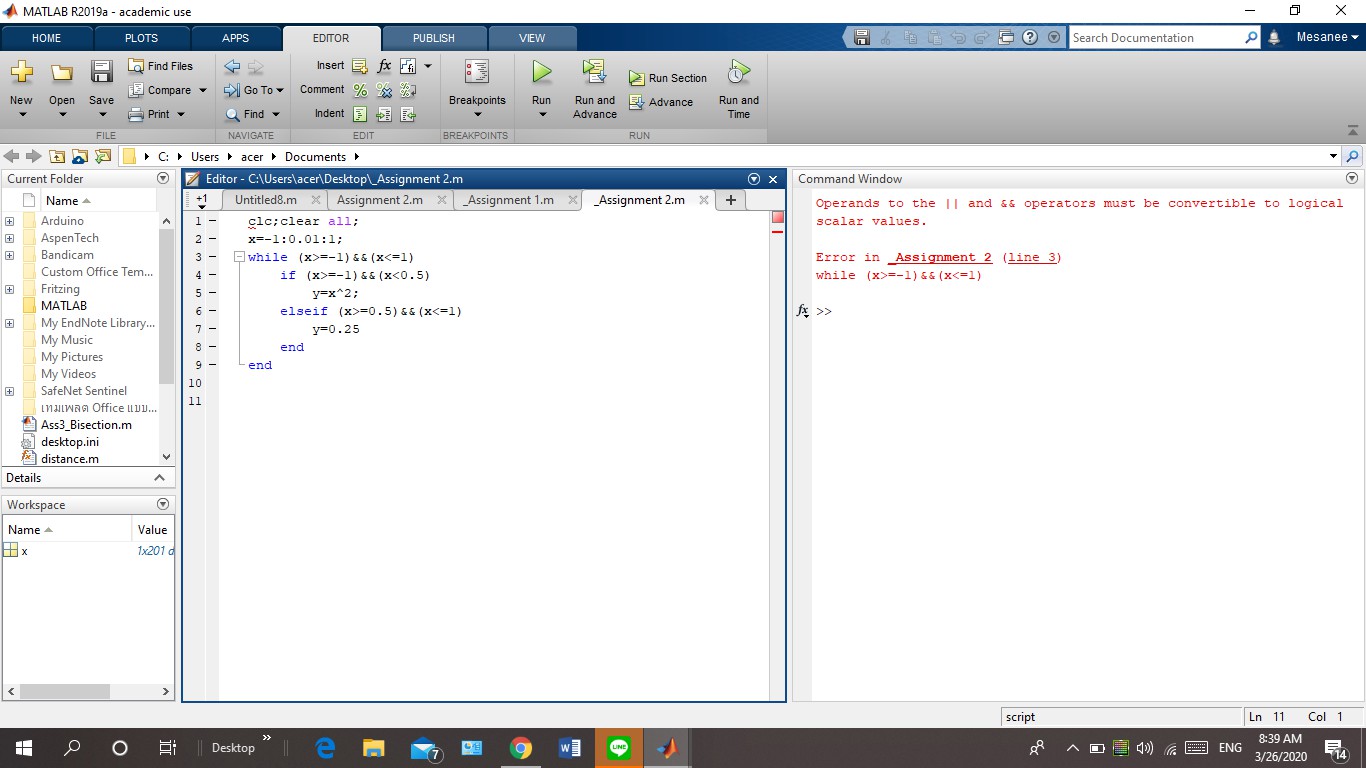Click the Advance button

(660, 102)
